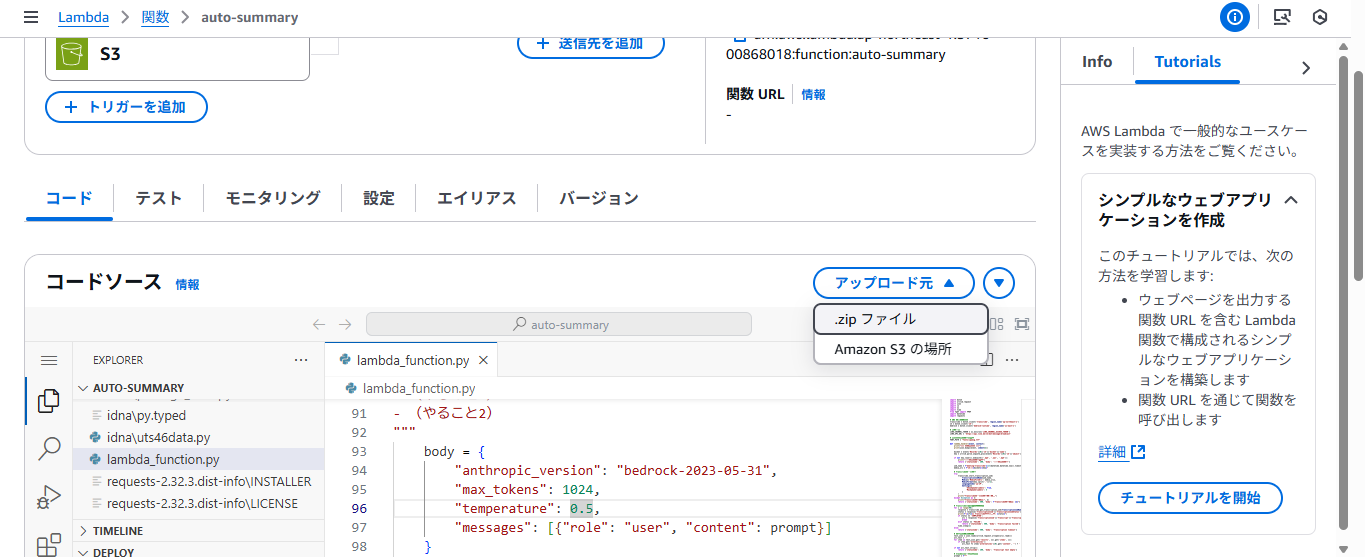Switch to the エイリアス tab
This screenshot has width=1365, height=557.
477,198
